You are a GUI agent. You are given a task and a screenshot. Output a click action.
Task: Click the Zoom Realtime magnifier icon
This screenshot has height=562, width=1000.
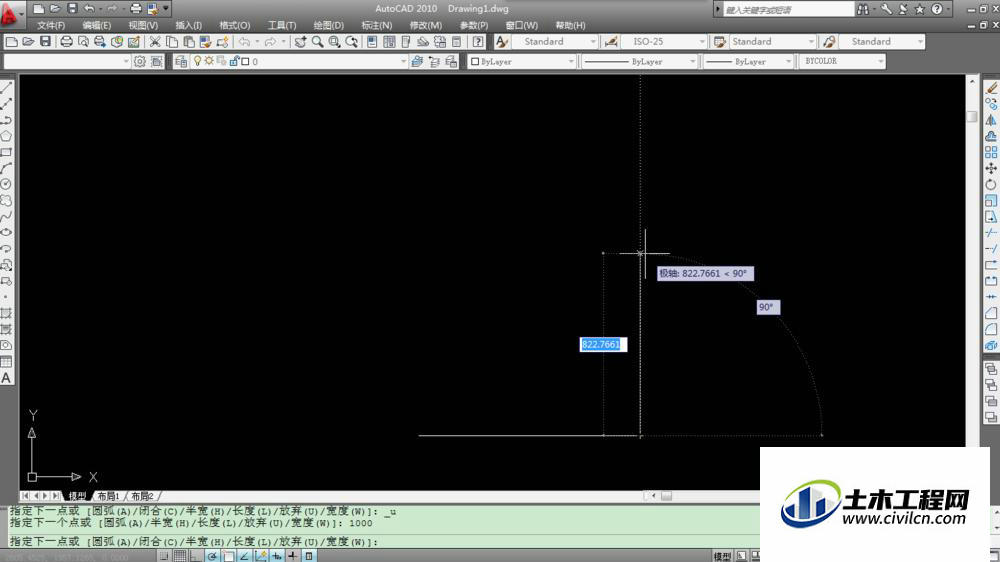[x=317, y=41]
